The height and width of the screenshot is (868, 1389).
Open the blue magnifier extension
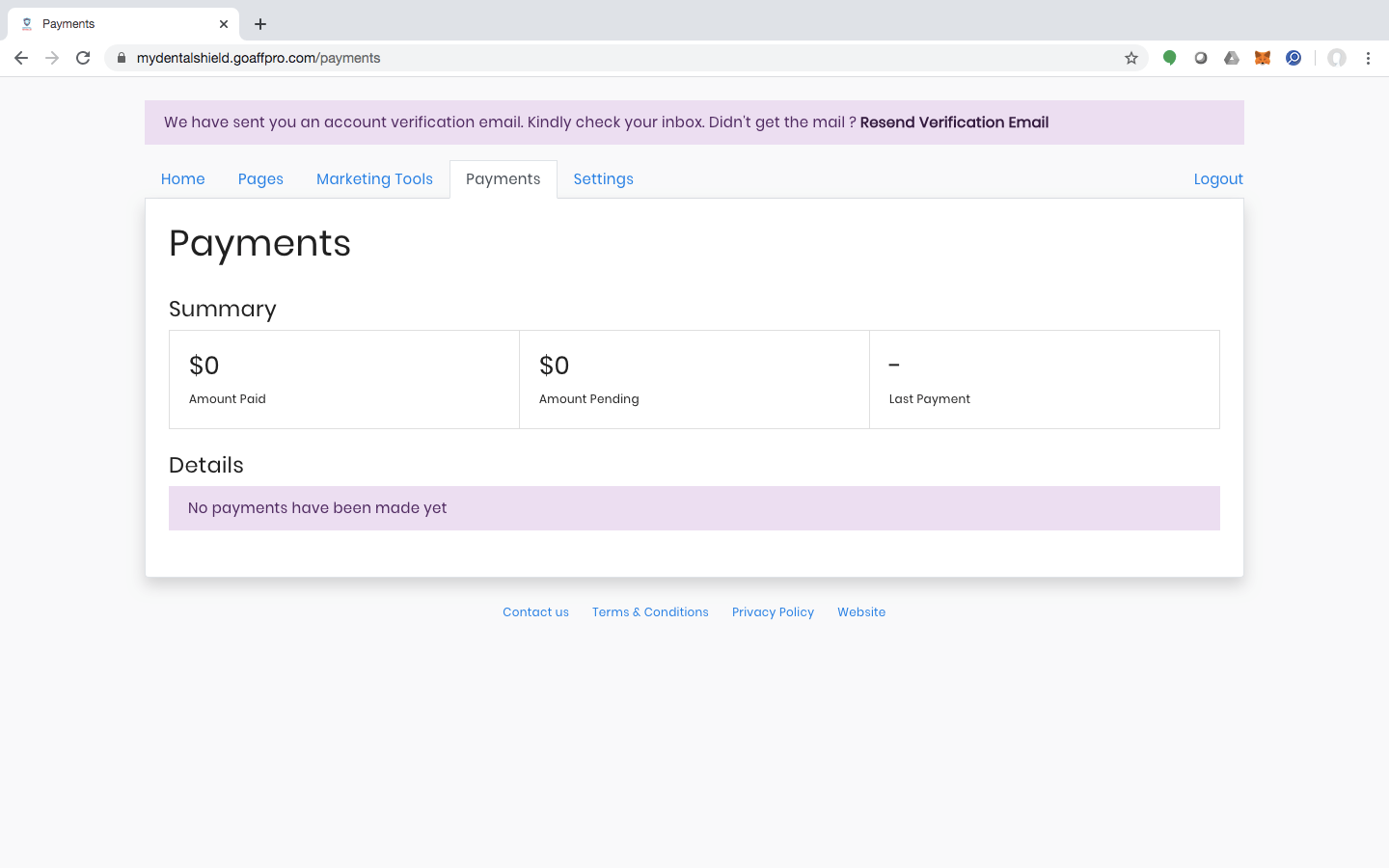click(1294, 58)
